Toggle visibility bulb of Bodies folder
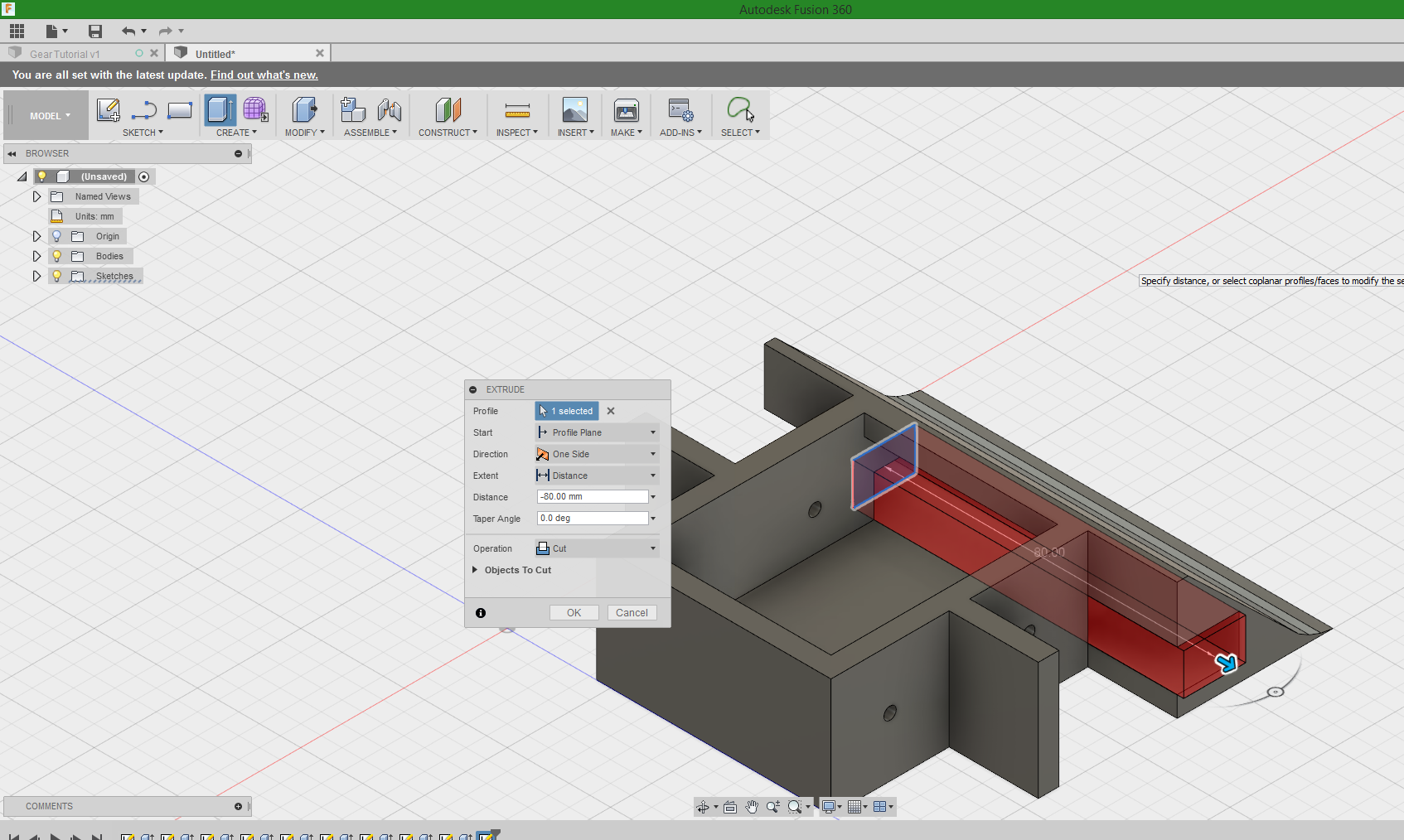Viewport: 1404px width, 840px height. [56, 256]
